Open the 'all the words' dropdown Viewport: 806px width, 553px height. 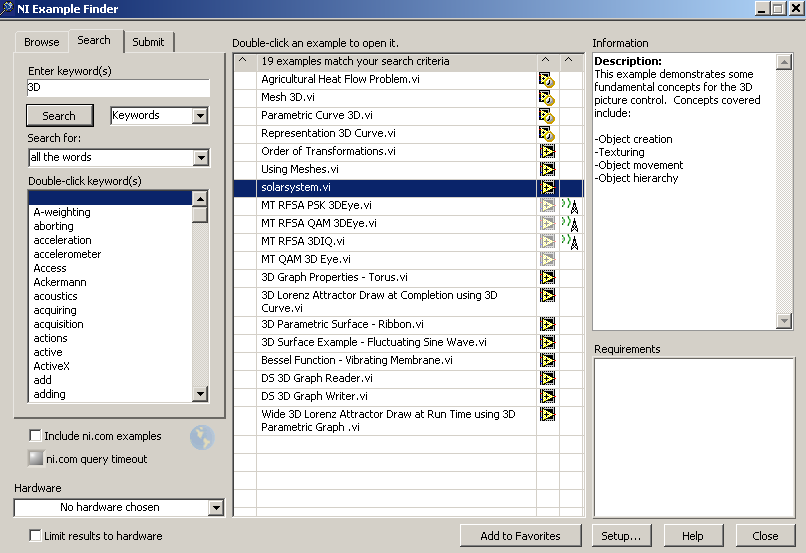[x=201, y=158]
